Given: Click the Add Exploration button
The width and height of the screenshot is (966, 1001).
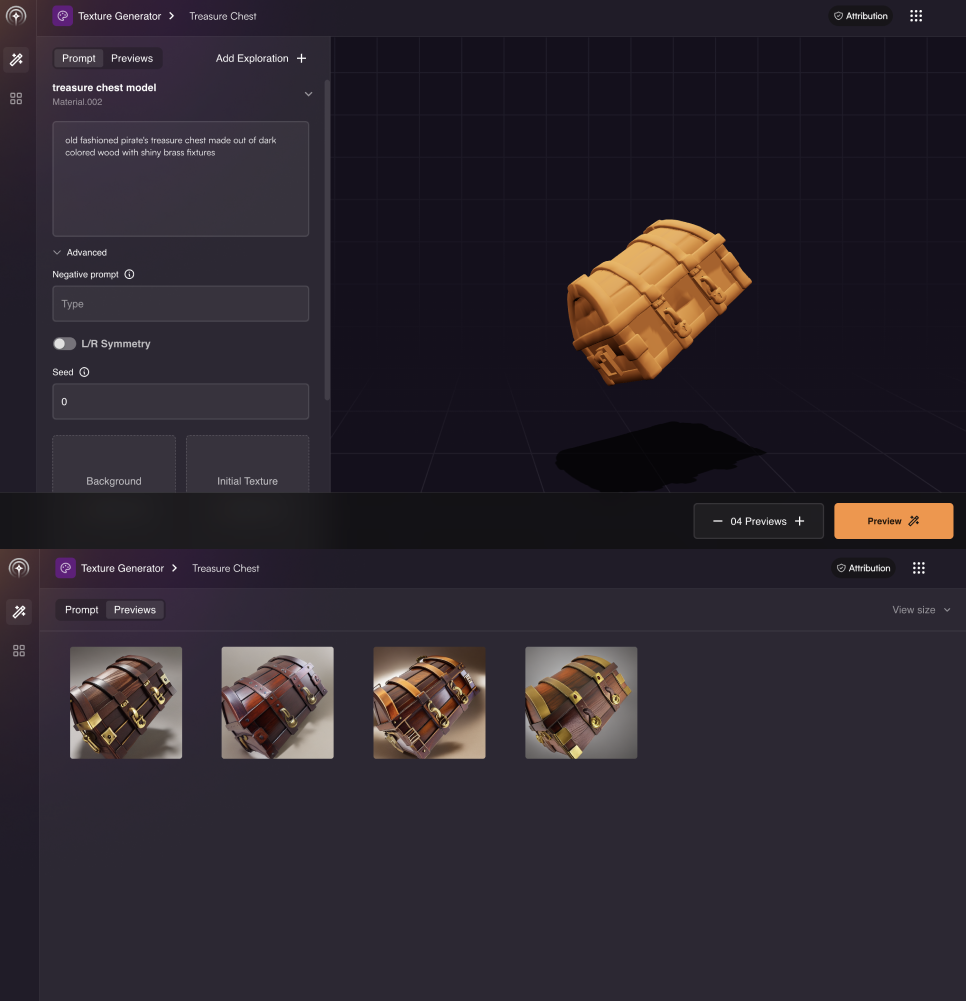Looking at the screenshot, I should [x=261, y=58].
